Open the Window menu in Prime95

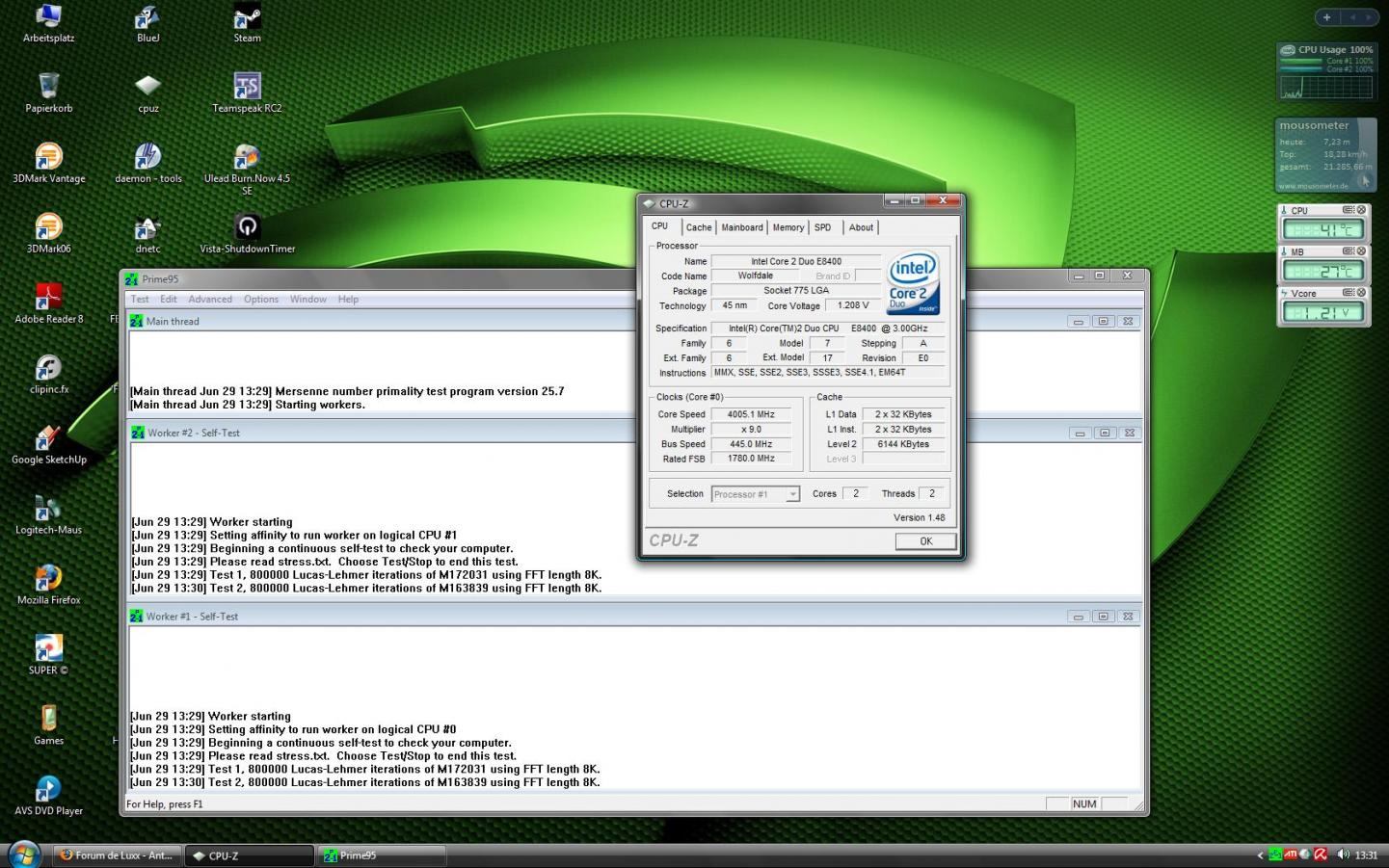308,300
